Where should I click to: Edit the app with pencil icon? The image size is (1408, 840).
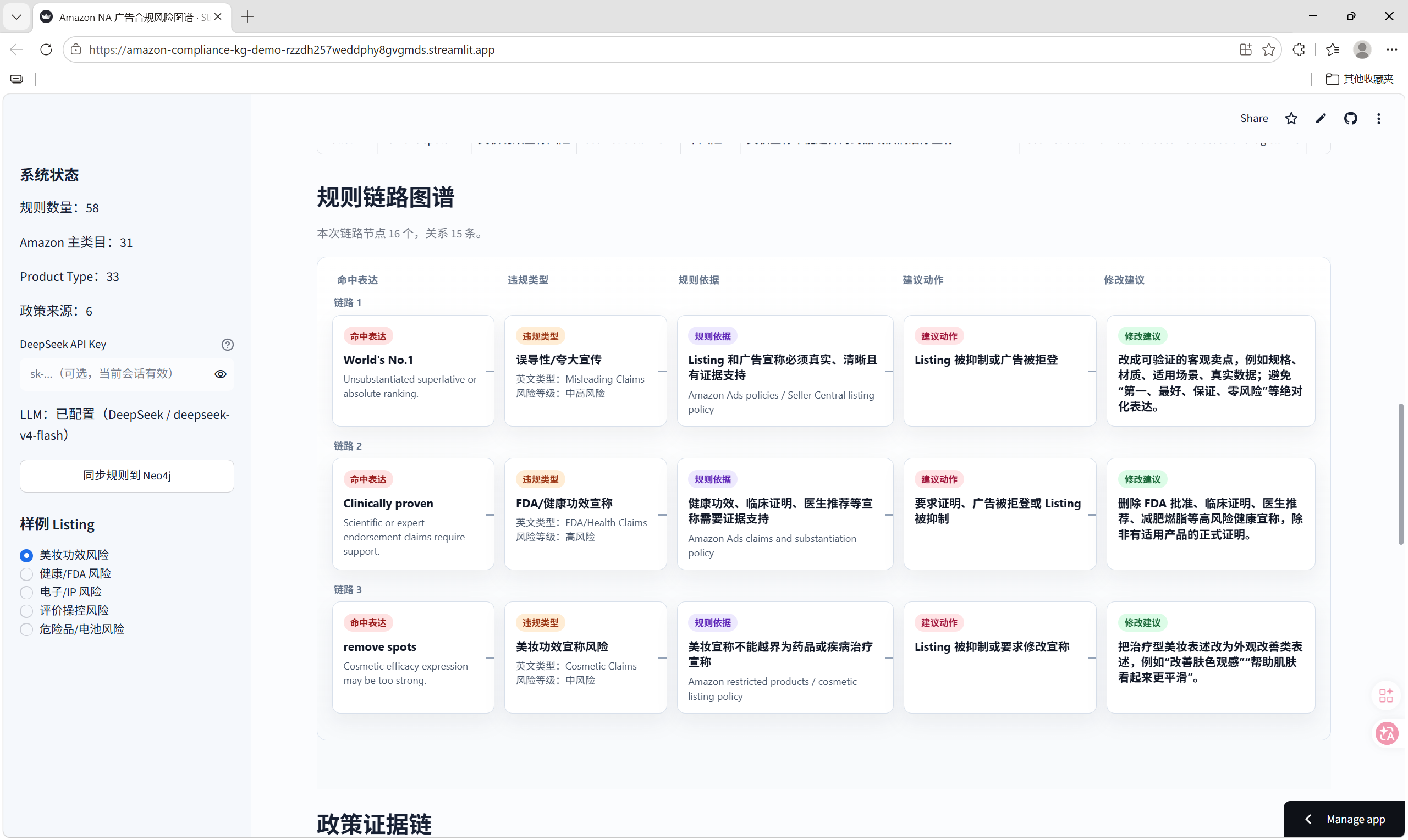[x=1321, y=118]
